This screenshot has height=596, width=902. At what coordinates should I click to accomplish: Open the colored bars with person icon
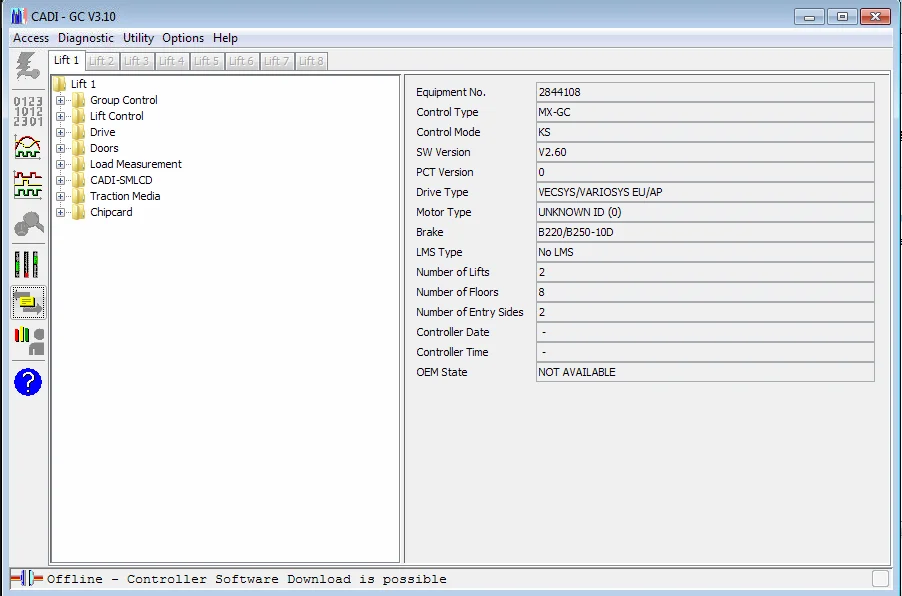(x=29, y=341)
